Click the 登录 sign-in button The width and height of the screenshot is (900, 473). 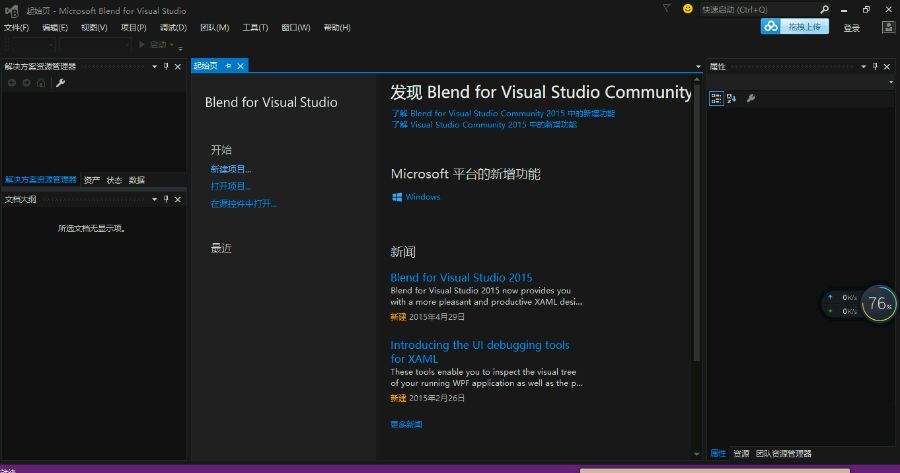[852, 28]
